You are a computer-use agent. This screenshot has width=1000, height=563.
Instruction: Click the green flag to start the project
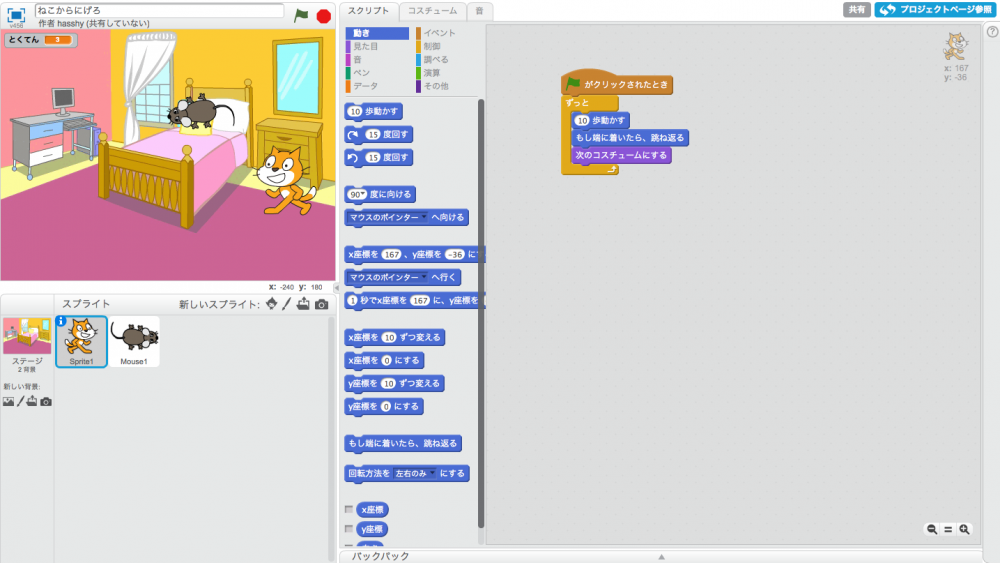301,15
